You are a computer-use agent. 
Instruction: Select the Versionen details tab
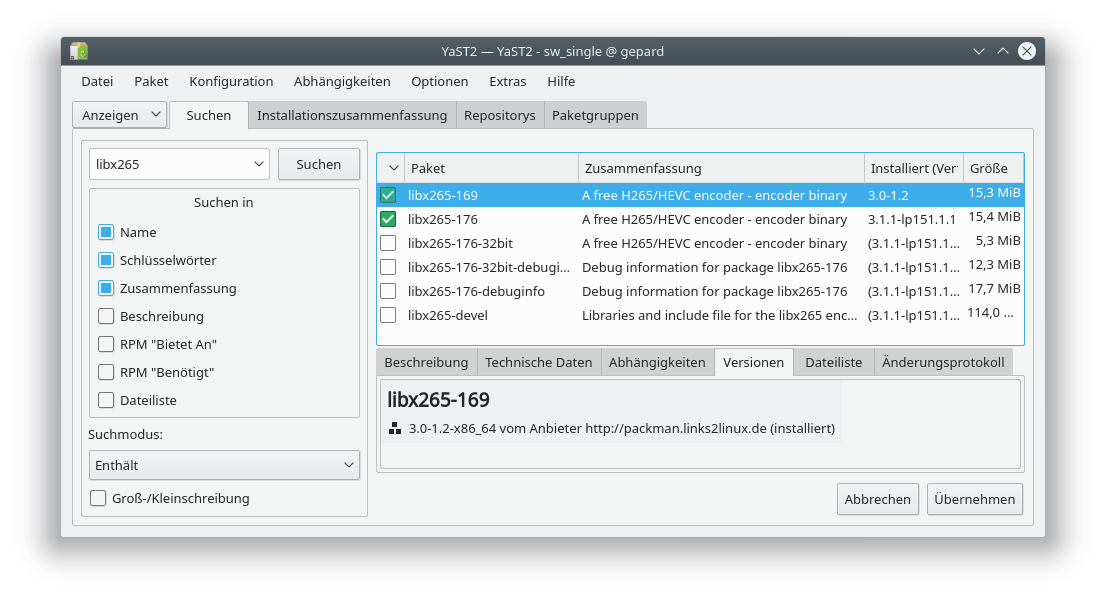[753, 362]
